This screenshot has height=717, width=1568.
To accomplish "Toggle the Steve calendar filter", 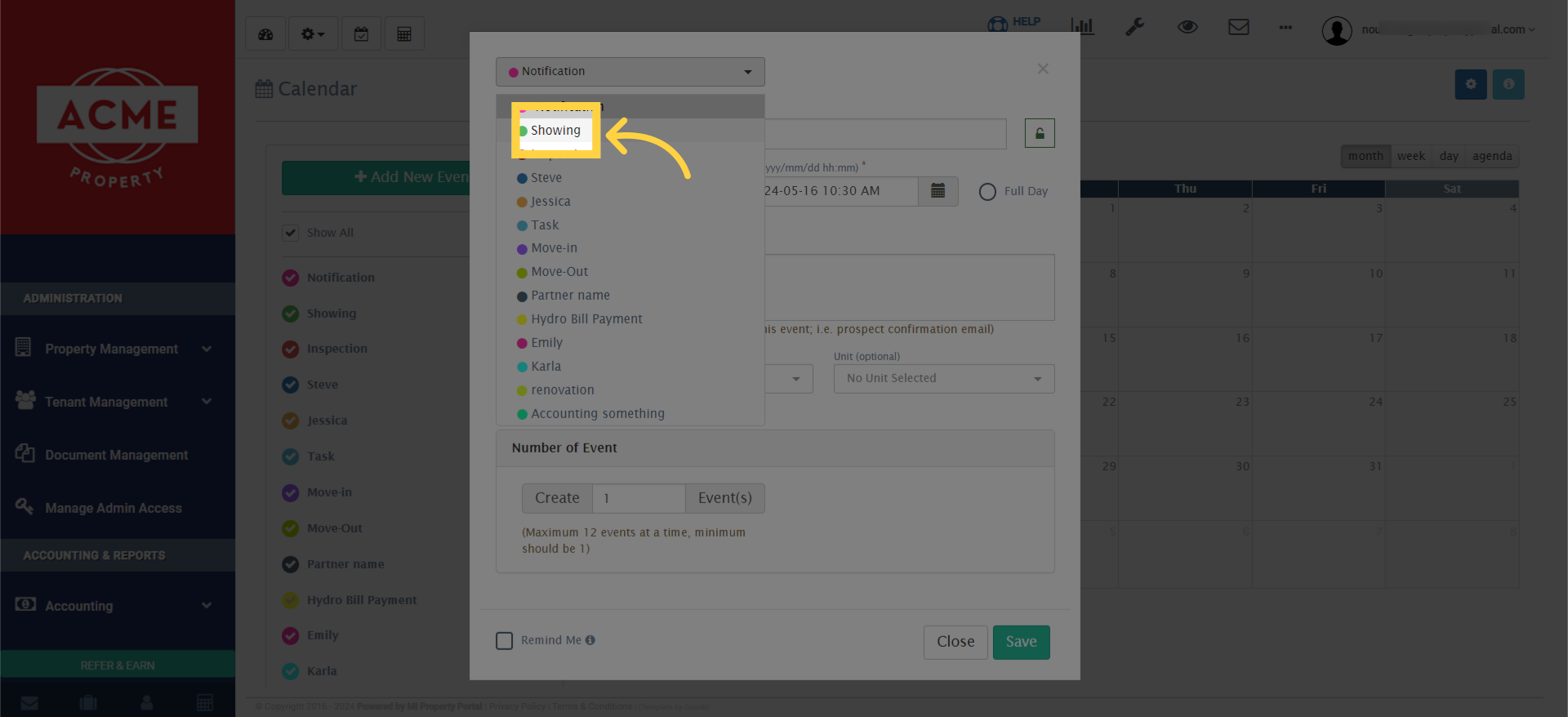I will (291, 385).
